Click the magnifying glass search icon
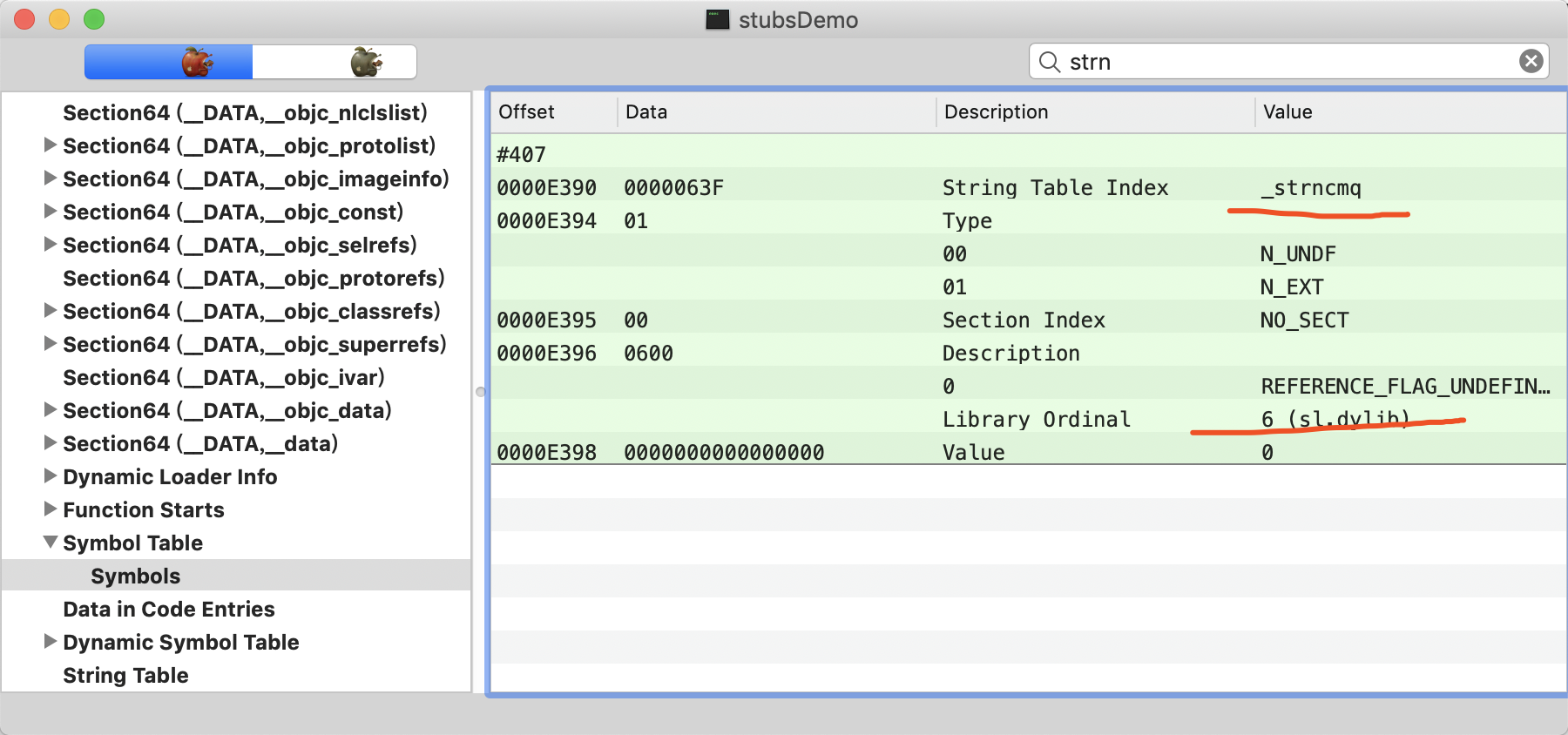The image size is (1568, 735). [x=1050, y=62]
